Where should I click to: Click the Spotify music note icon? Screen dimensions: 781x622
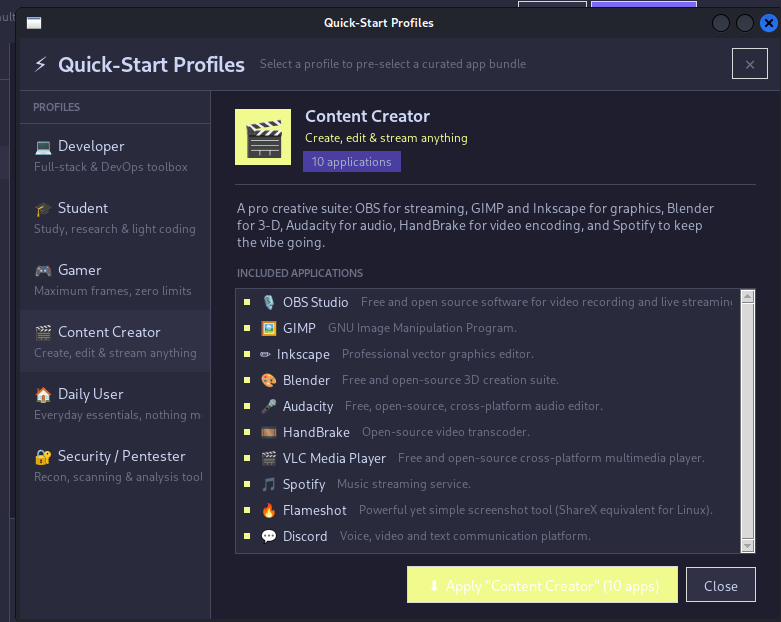(268, 484)
